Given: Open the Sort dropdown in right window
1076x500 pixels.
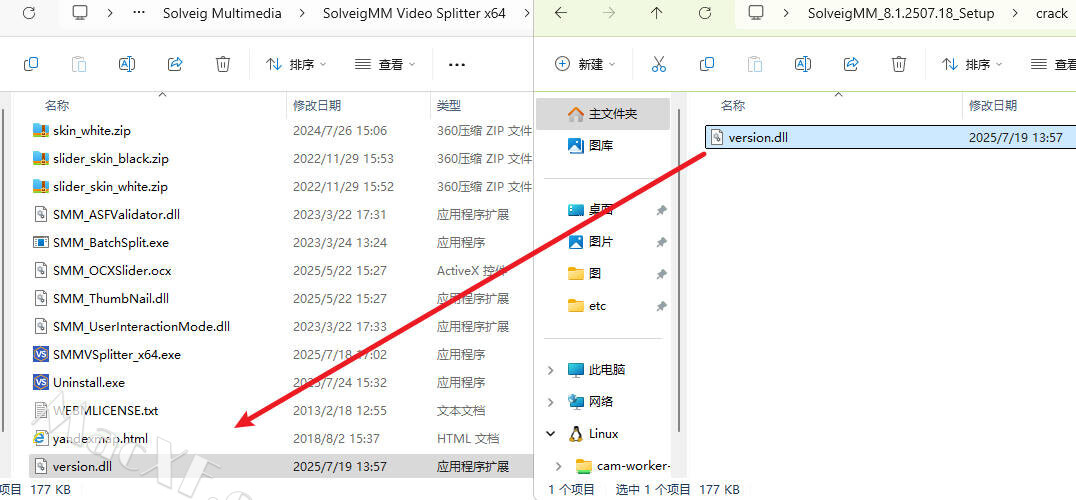Looking at the screenshot, I should tap(972, 64).
